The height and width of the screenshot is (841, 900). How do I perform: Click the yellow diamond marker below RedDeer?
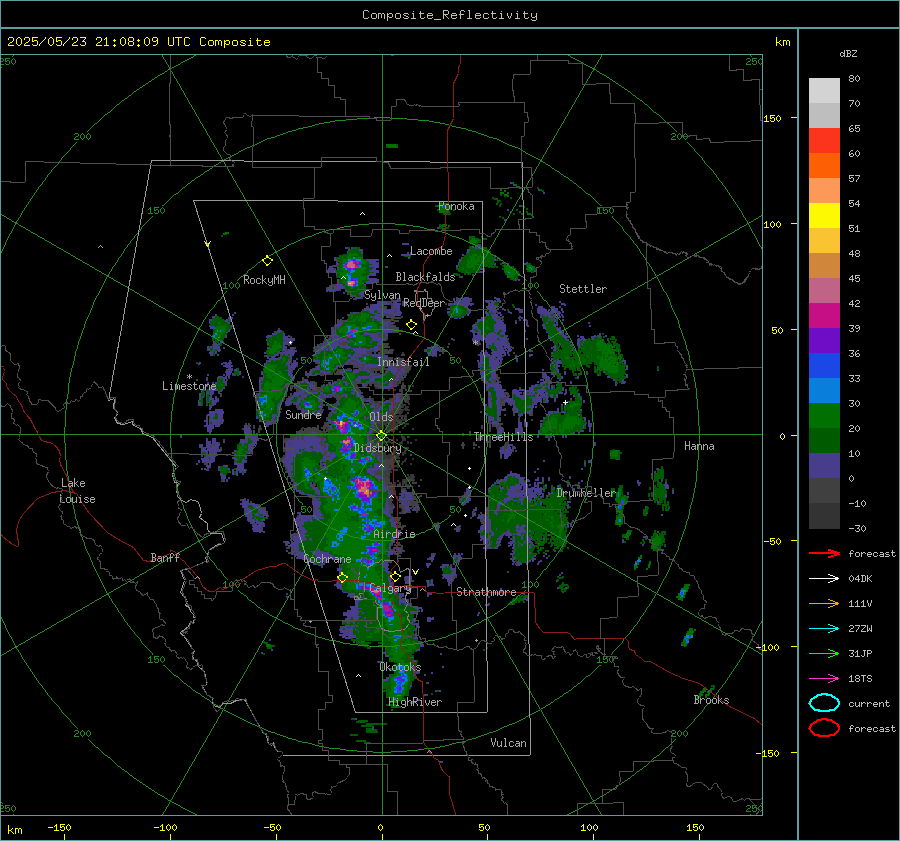click(x=411, y=325)
